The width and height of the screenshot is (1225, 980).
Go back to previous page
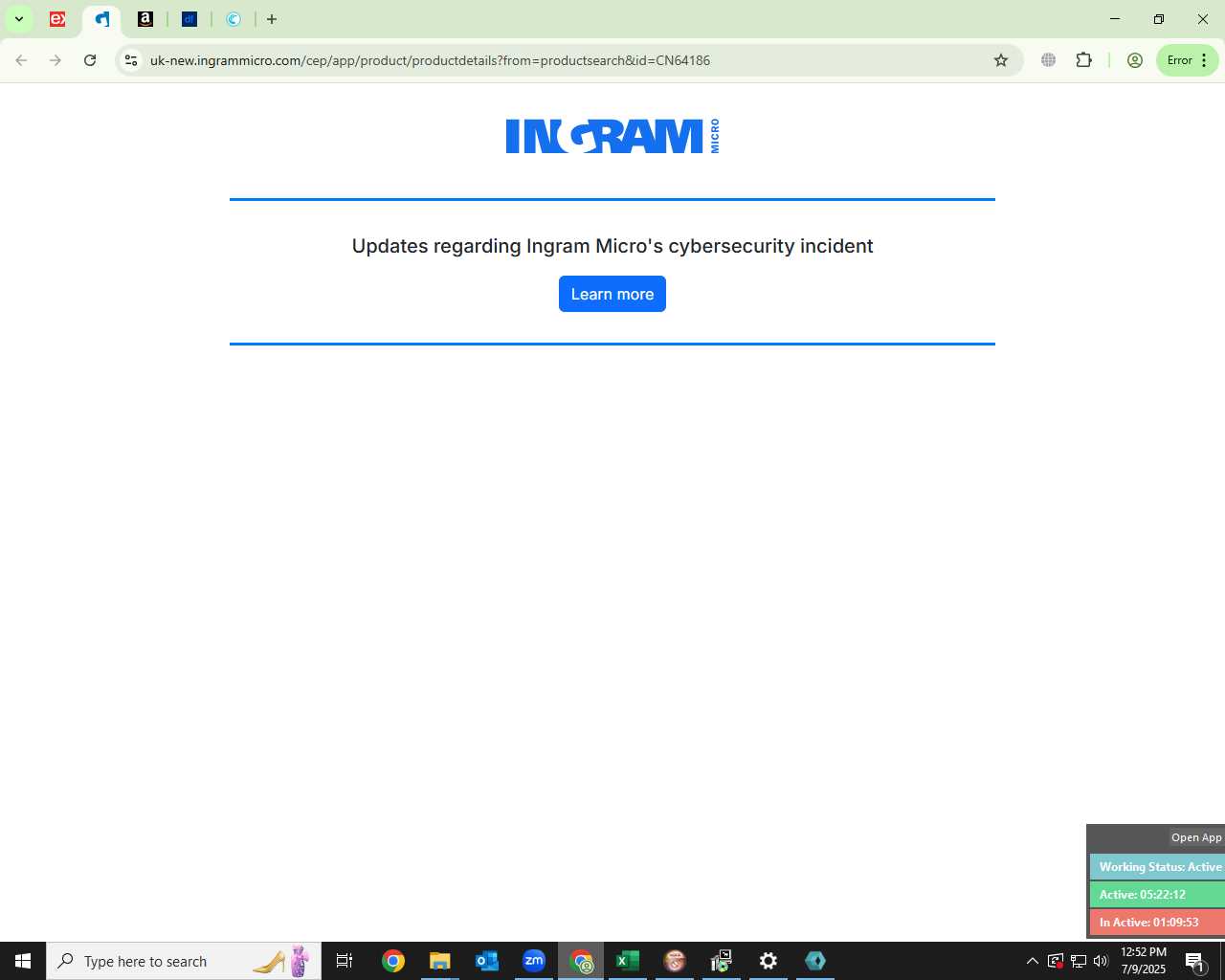click(21, 60)
